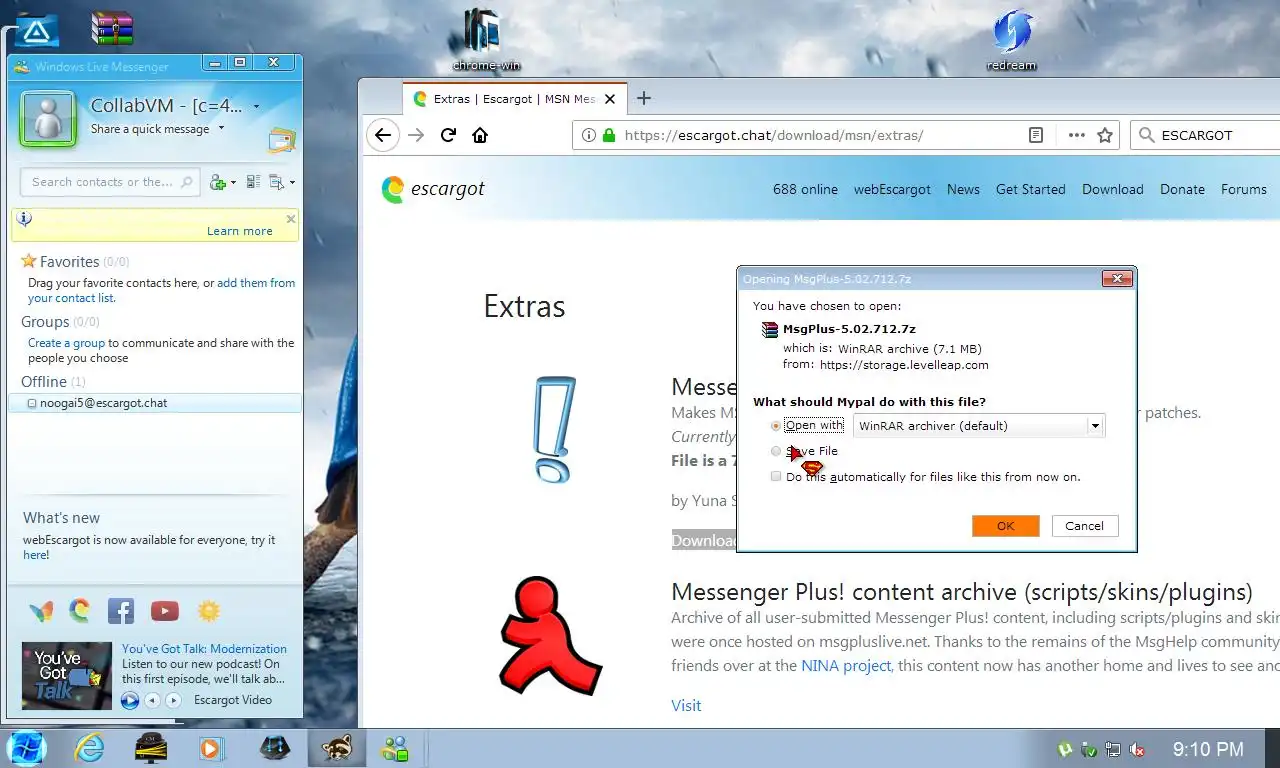Screen dimensions: 1280x768
Task: Bookmark this page with star icon
Action: [x=1105, y=135]
